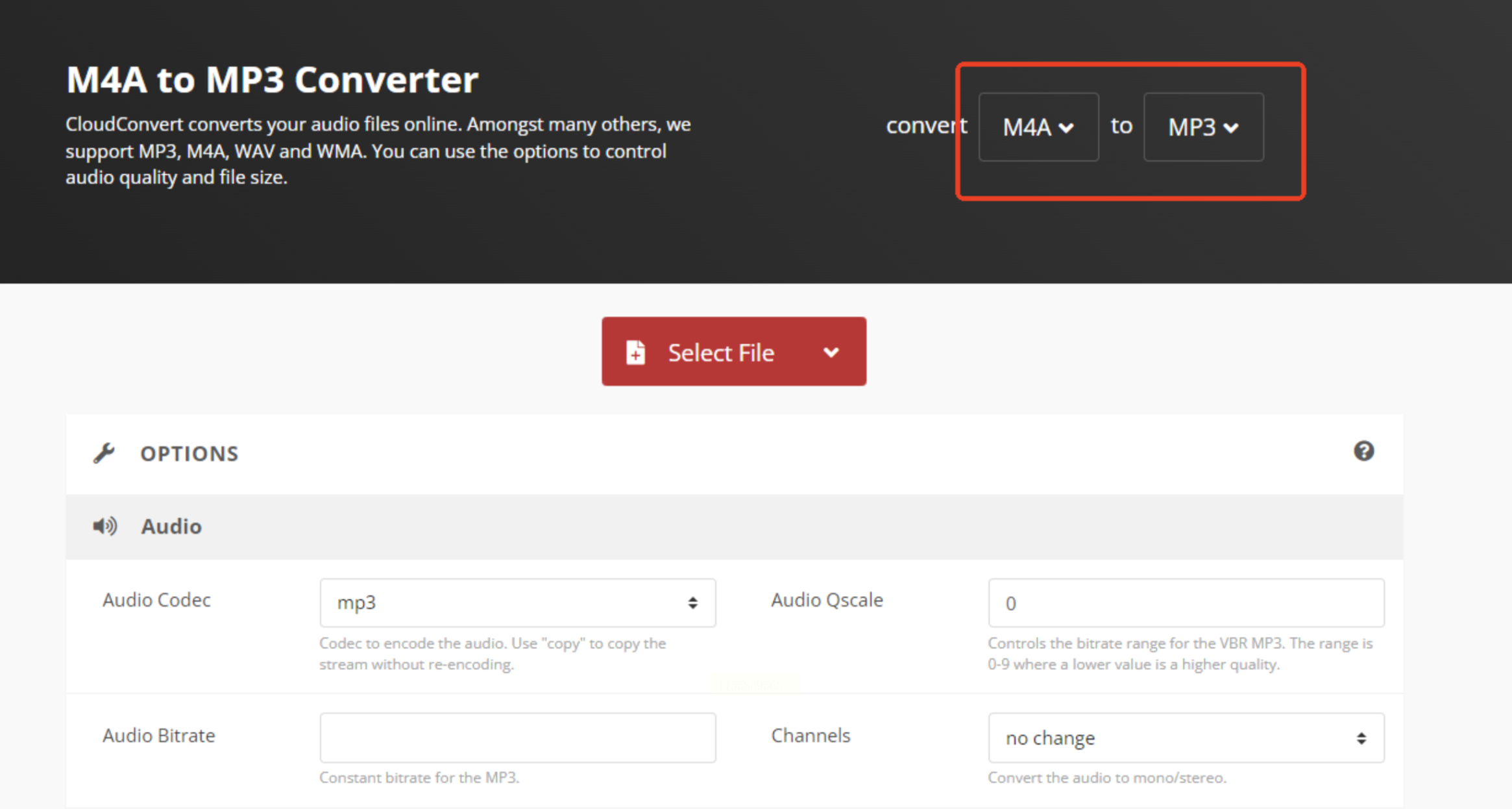Click the Audio Codec label
Viewport: 1512px width, 809px height.
tap(156, 600)
